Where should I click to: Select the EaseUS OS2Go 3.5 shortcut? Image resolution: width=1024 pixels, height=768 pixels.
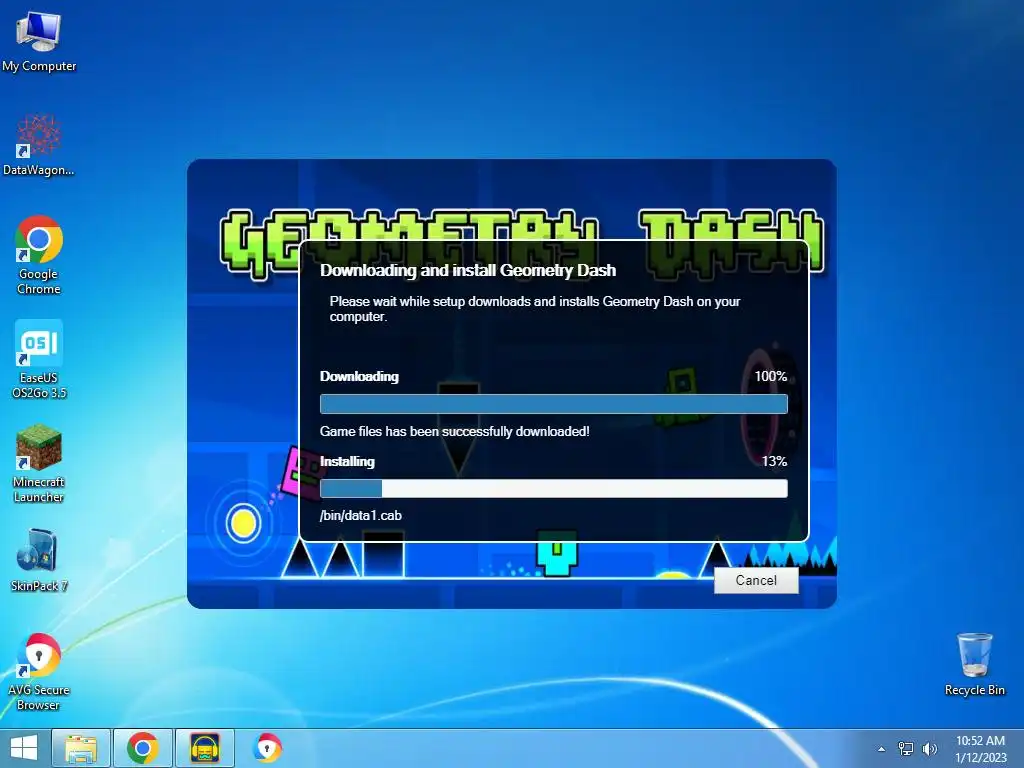point(39,359)
